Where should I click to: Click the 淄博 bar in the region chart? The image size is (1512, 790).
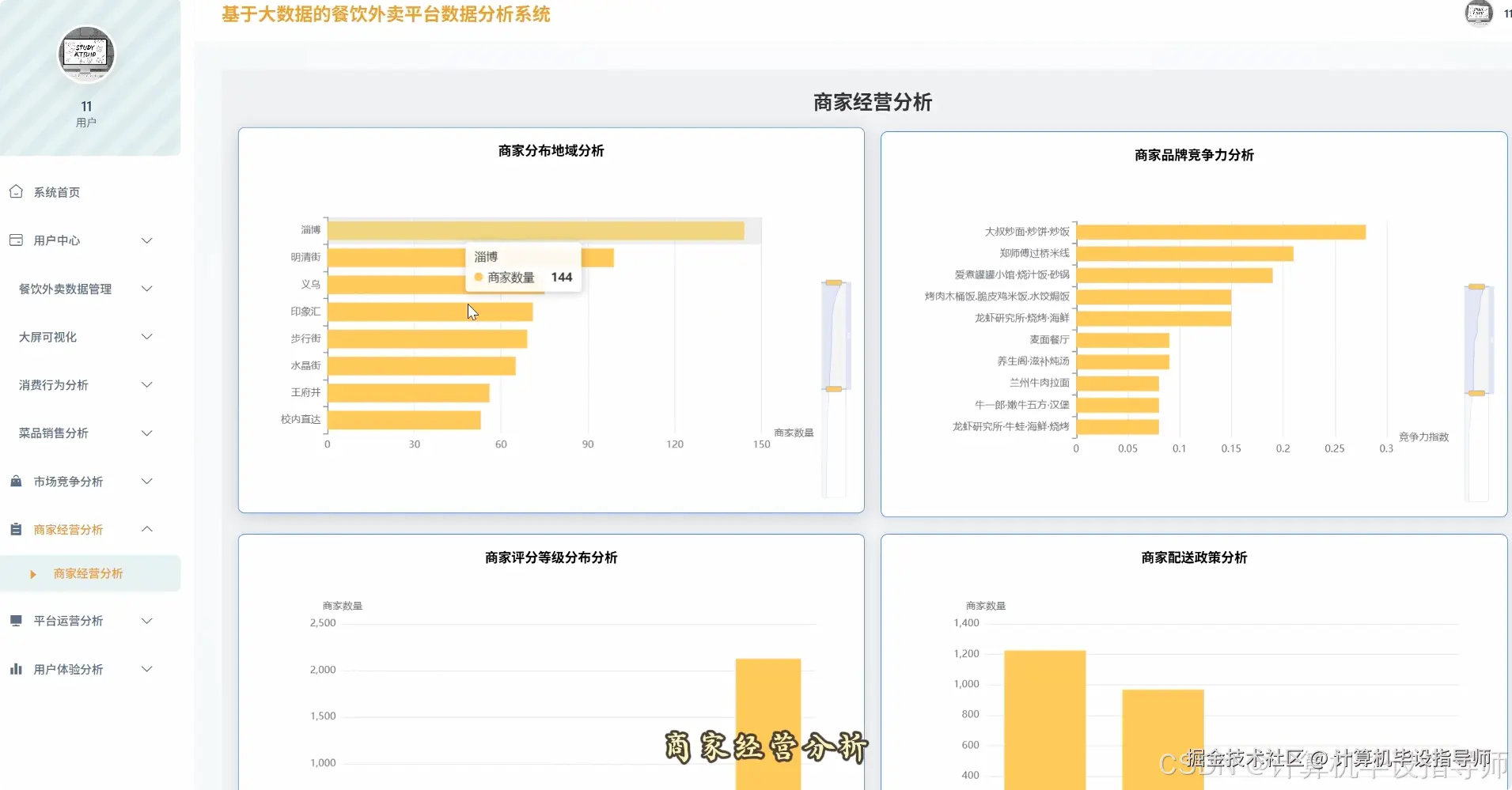click(x=536, y=230)
